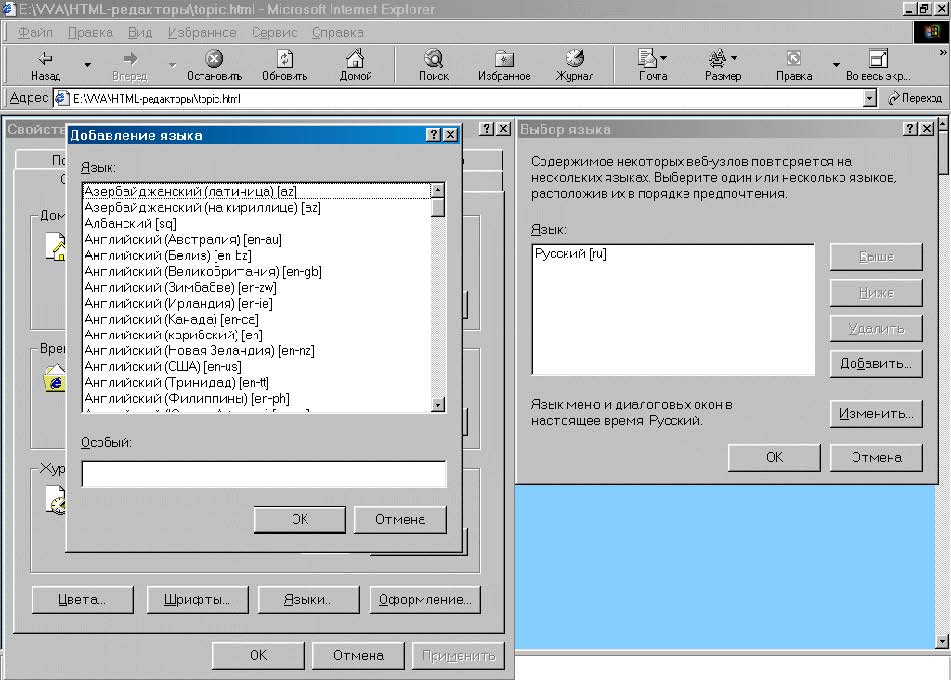
Task: Select Английский (Белиз) [en-bz]
Action: pos(257,255)
